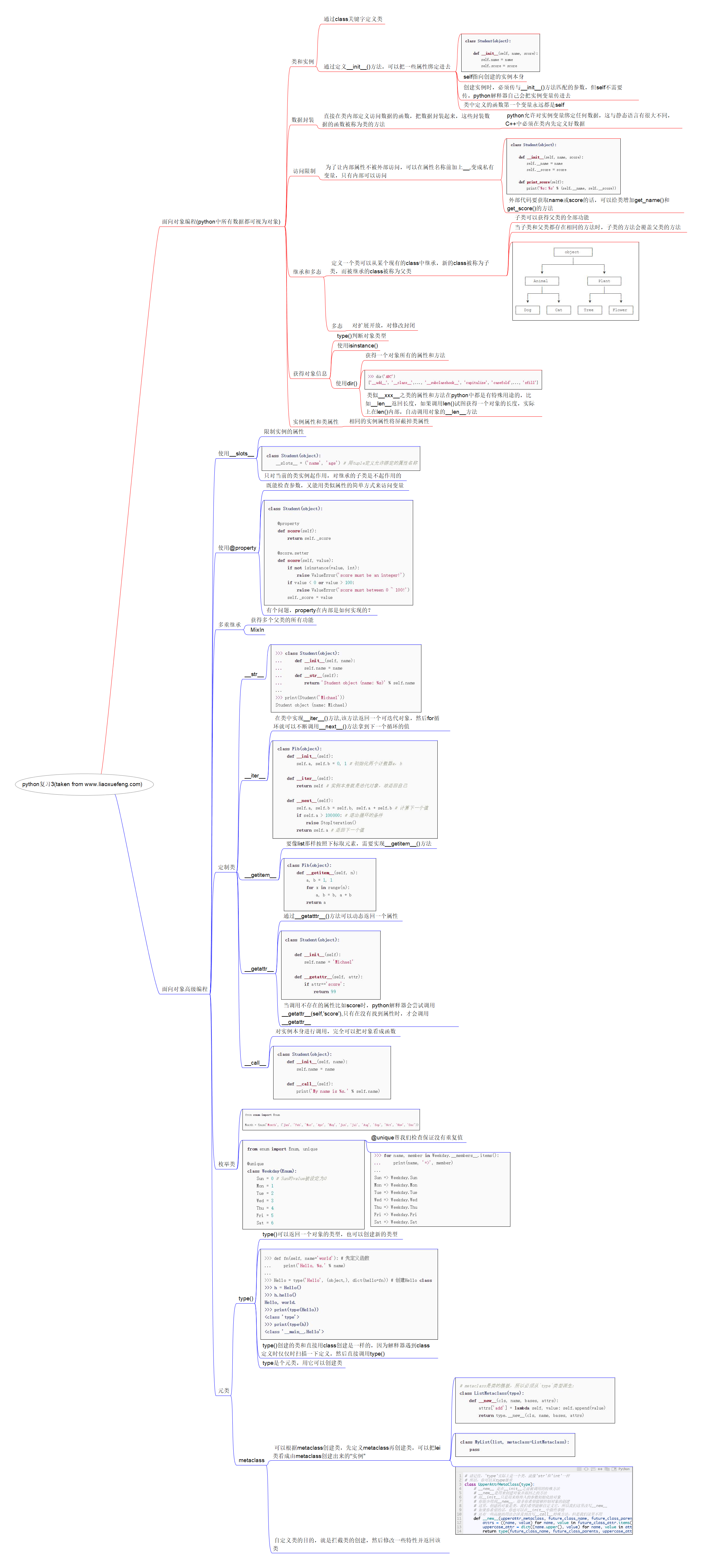The width and height of the screenshot is (702, 1568).
Task: Click the metaclass node
Action: [251, 1460]
